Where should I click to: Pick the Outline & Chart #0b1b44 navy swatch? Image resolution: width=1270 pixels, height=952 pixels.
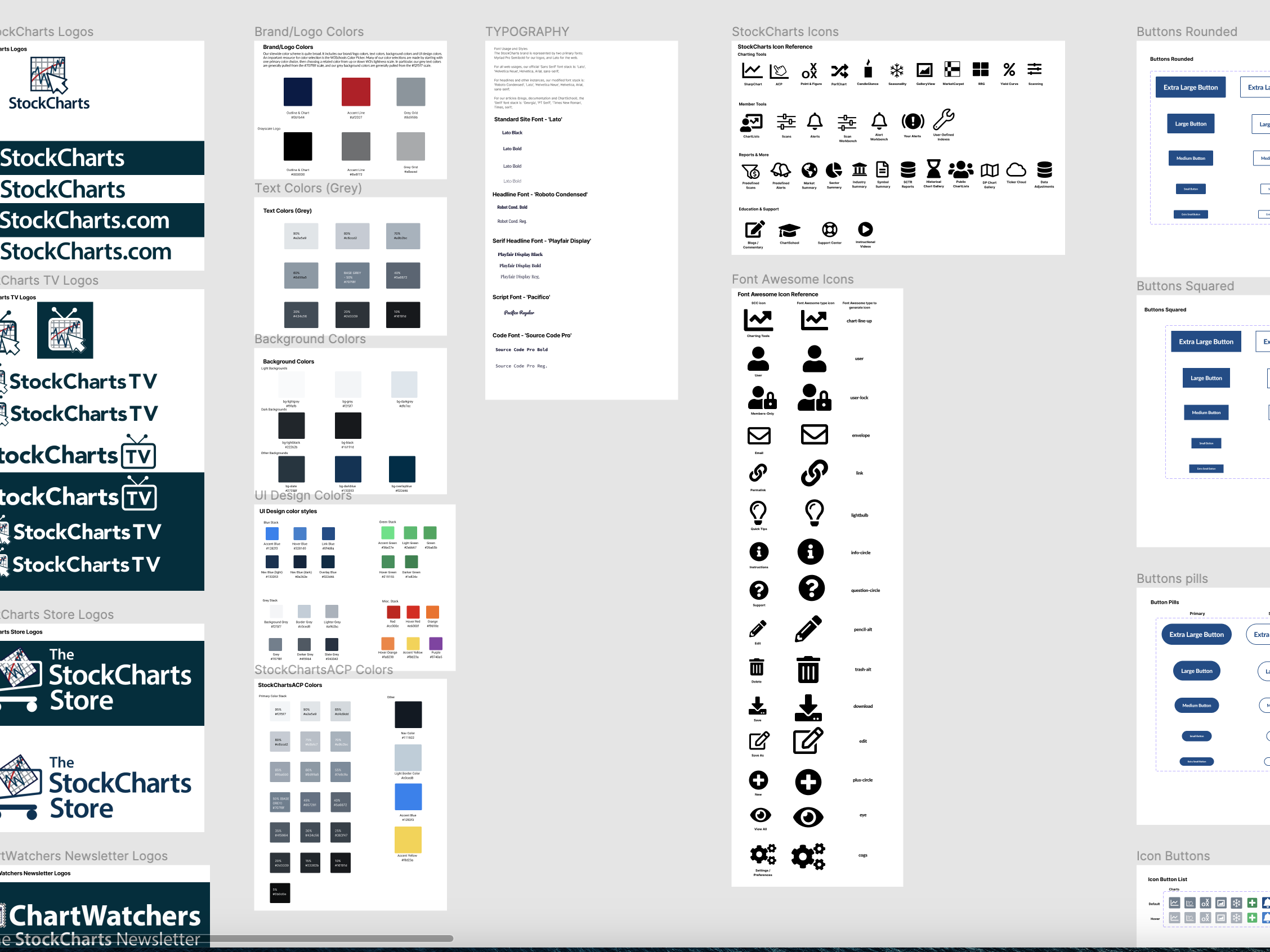pos(297,92)
